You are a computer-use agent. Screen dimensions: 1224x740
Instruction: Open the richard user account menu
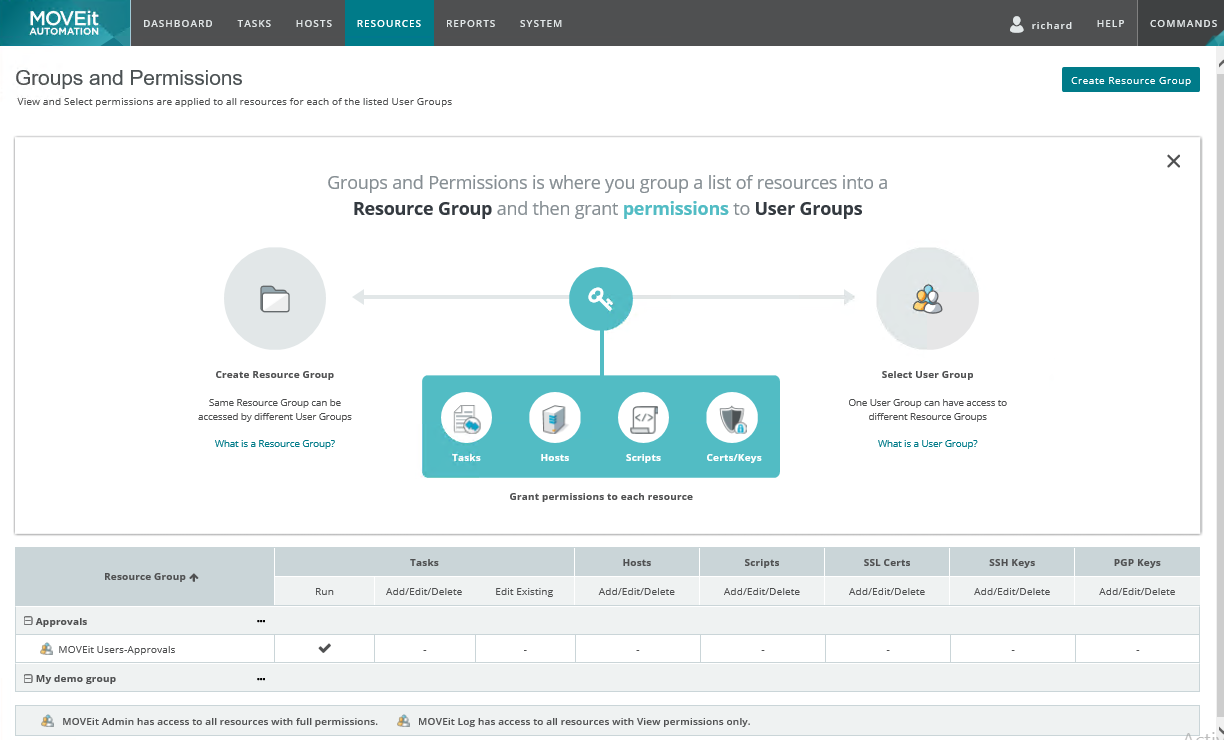[1042, 24]
